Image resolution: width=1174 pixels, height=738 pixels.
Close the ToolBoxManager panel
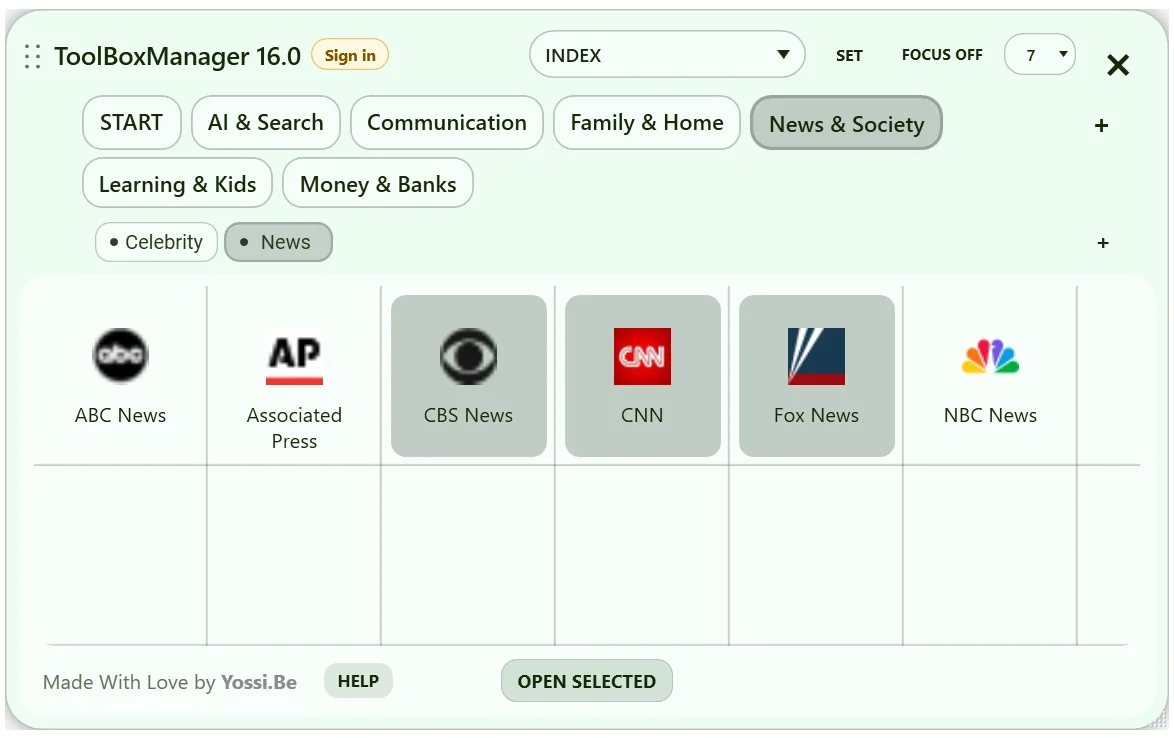(x=1118, y=65)
